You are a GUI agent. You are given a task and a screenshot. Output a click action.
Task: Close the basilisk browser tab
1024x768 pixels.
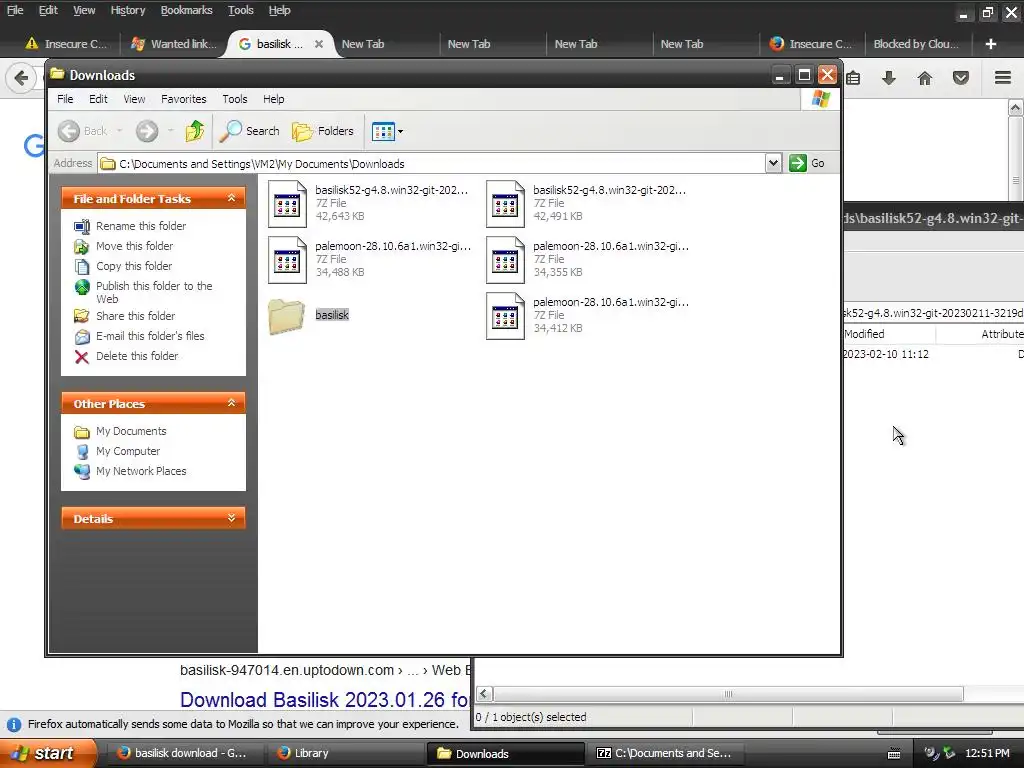[x=319, y=44]
